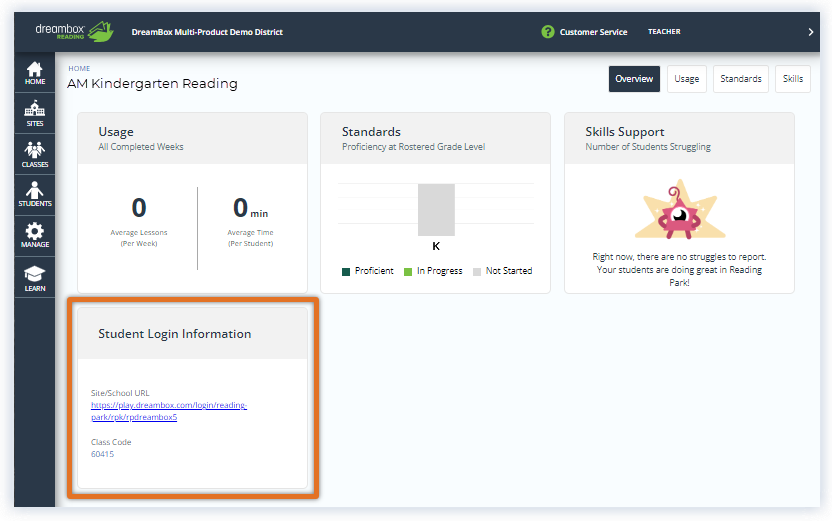
Task: Click the Average Time 0 min value
Action: tap(250, 208)
